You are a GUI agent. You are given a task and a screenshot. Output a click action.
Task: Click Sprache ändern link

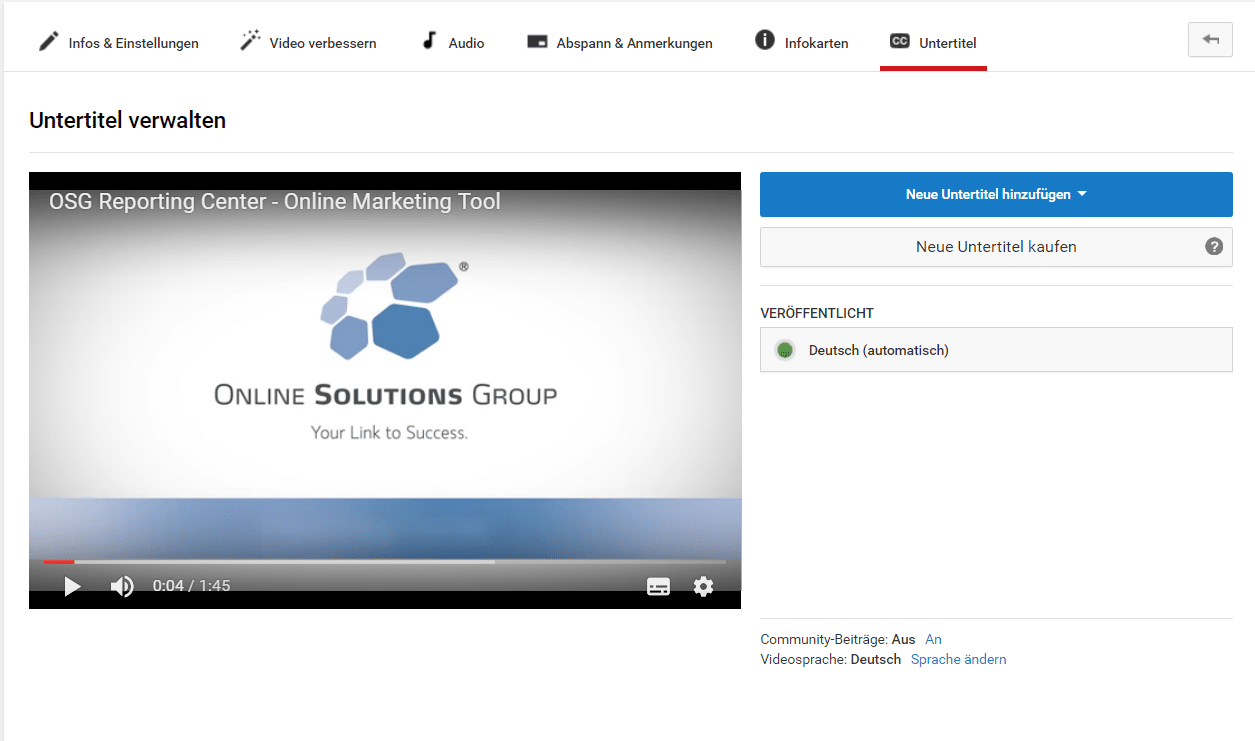pos(958,659)
